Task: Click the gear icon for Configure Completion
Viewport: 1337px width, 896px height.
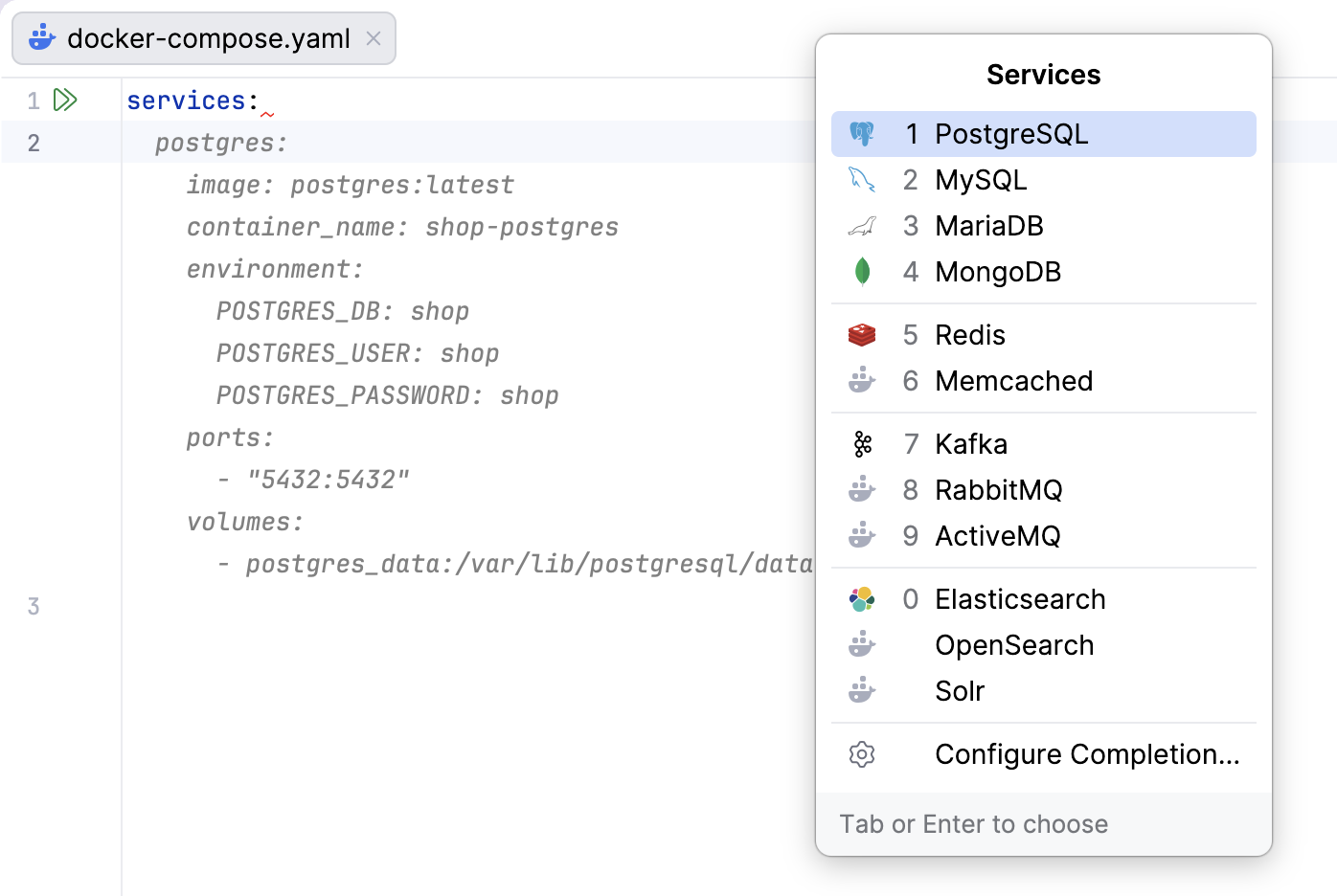Action: coord(862,754)
